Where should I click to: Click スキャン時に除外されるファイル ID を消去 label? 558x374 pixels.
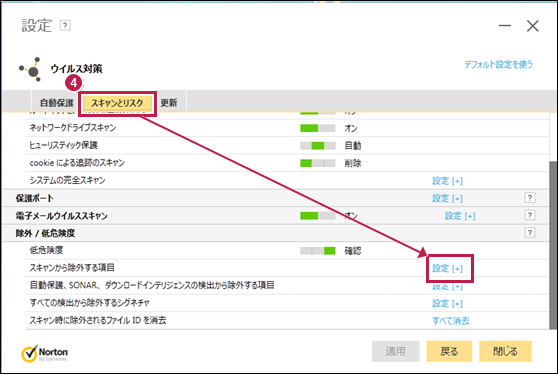tap(98, 320)
